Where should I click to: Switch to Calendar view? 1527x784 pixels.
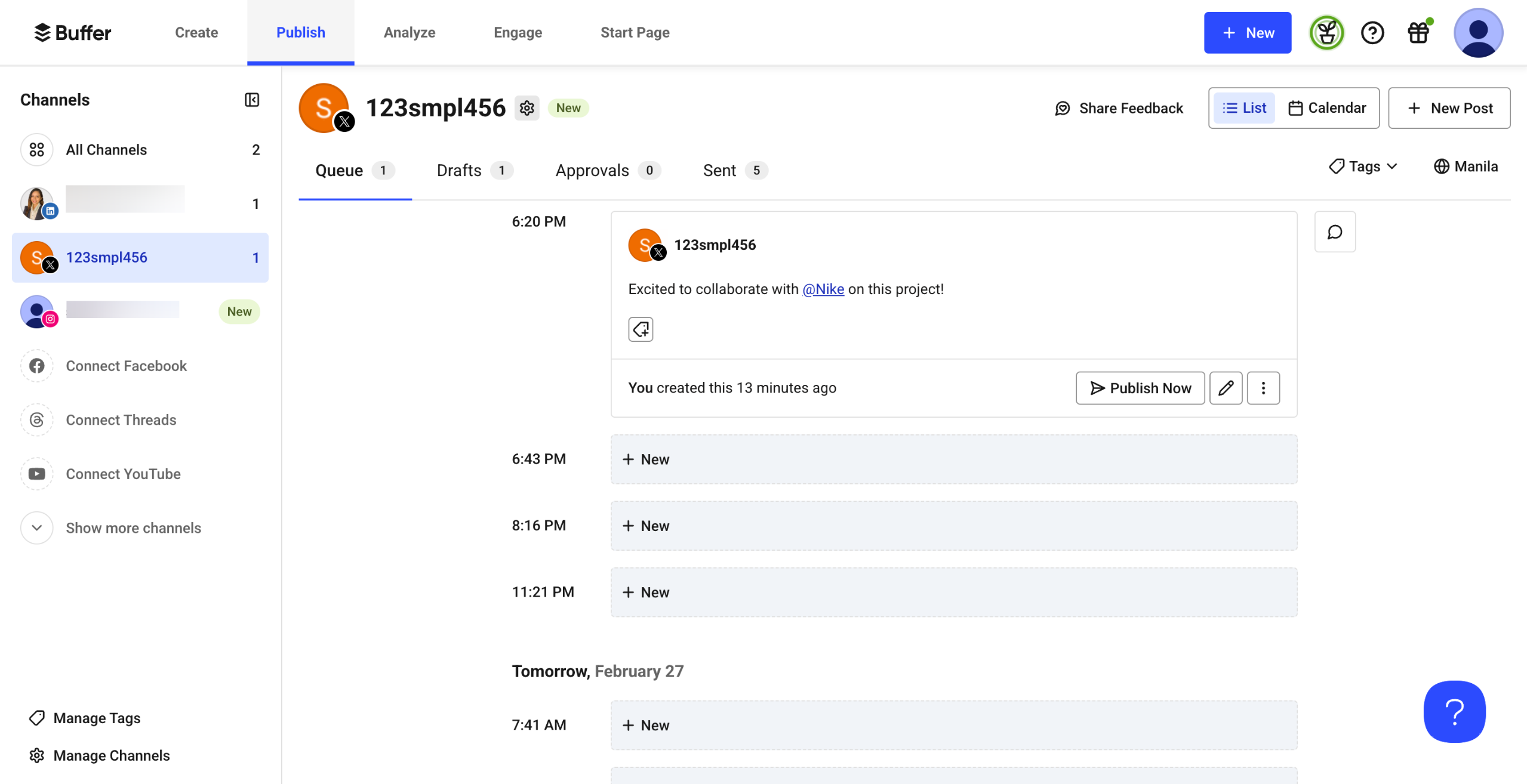tap(1327, 108)
